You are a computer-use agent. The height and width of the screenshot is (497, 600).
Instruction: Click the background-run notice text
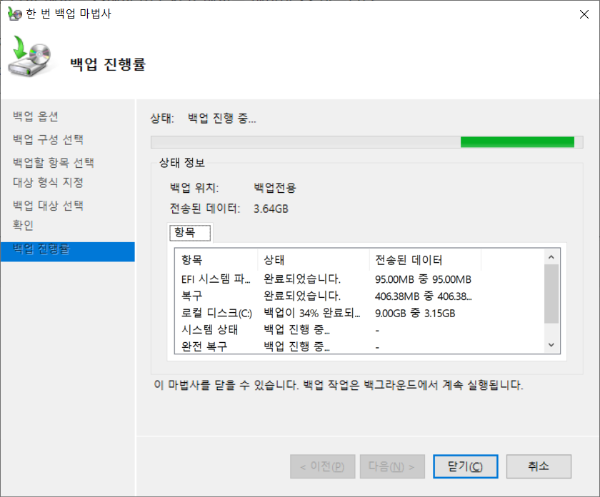pyautogui.click(x=338, y=385)
